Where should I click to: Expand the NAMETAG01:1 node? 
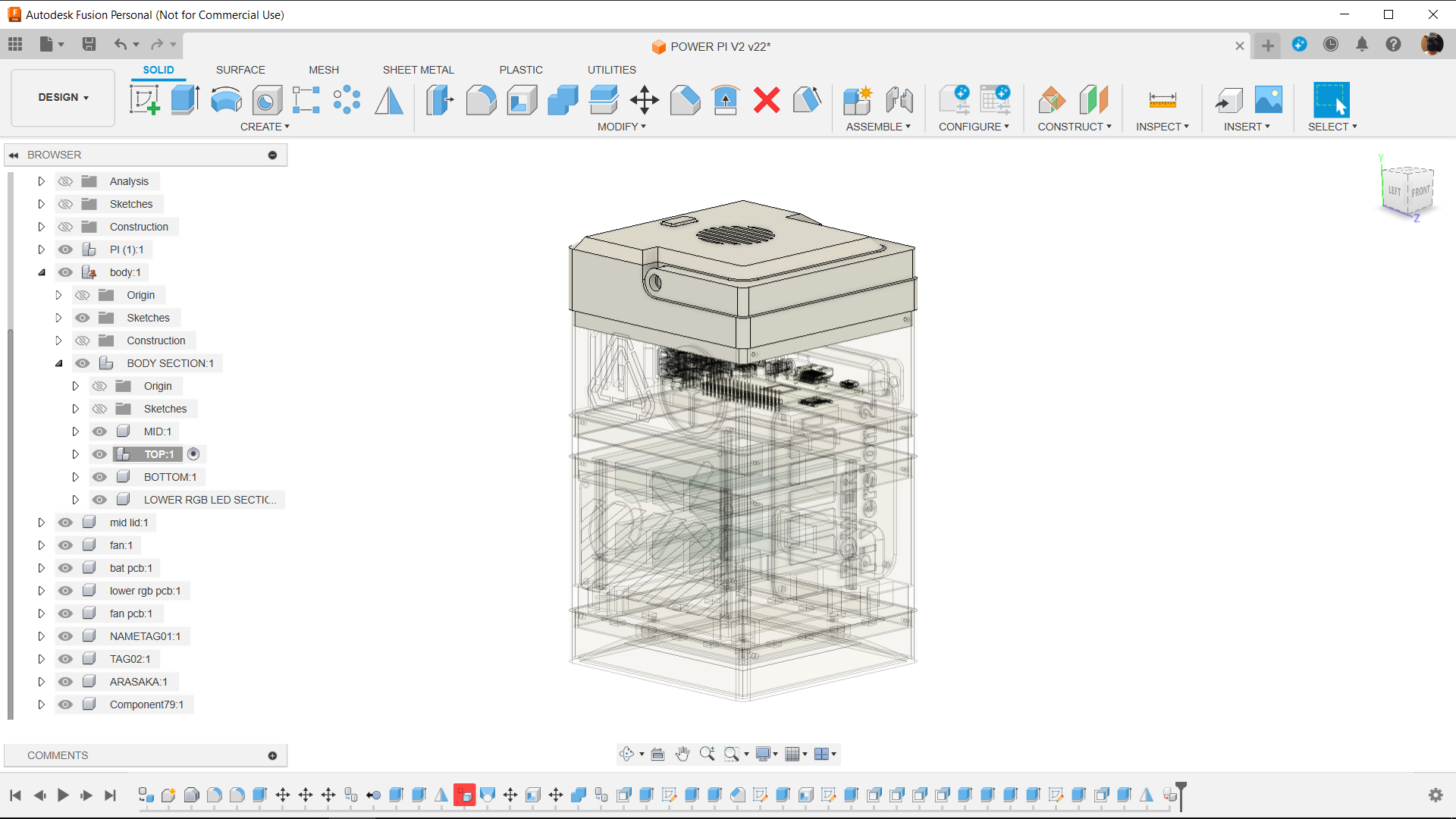(x=42, y=636)
